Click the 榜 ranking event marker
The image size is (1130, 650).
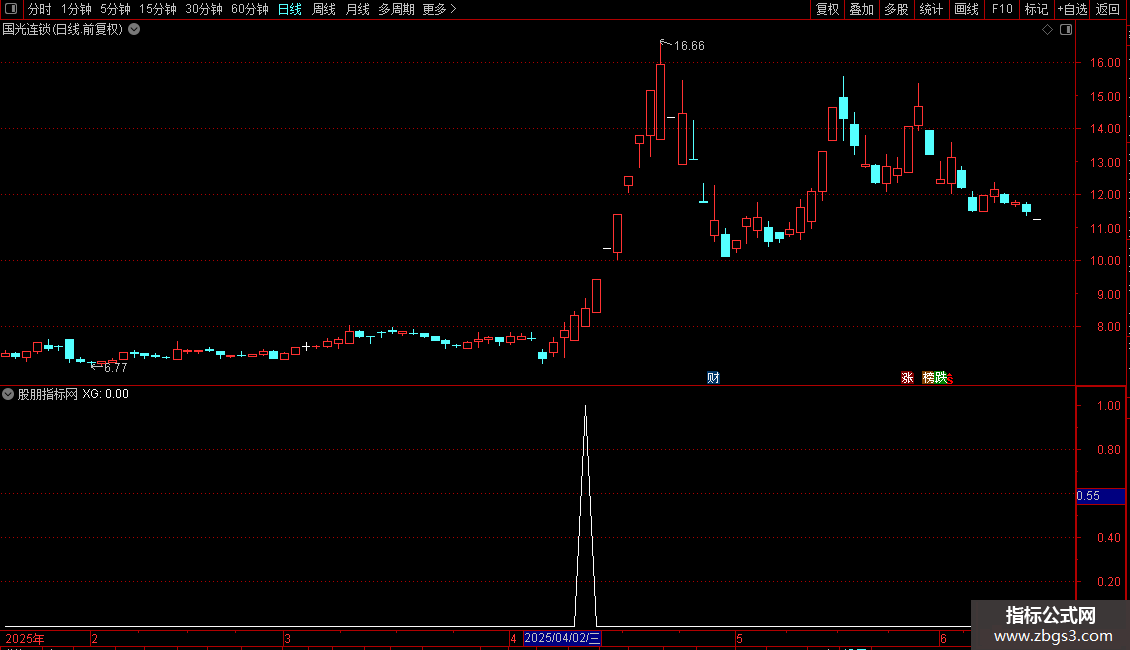coord(928,378)
